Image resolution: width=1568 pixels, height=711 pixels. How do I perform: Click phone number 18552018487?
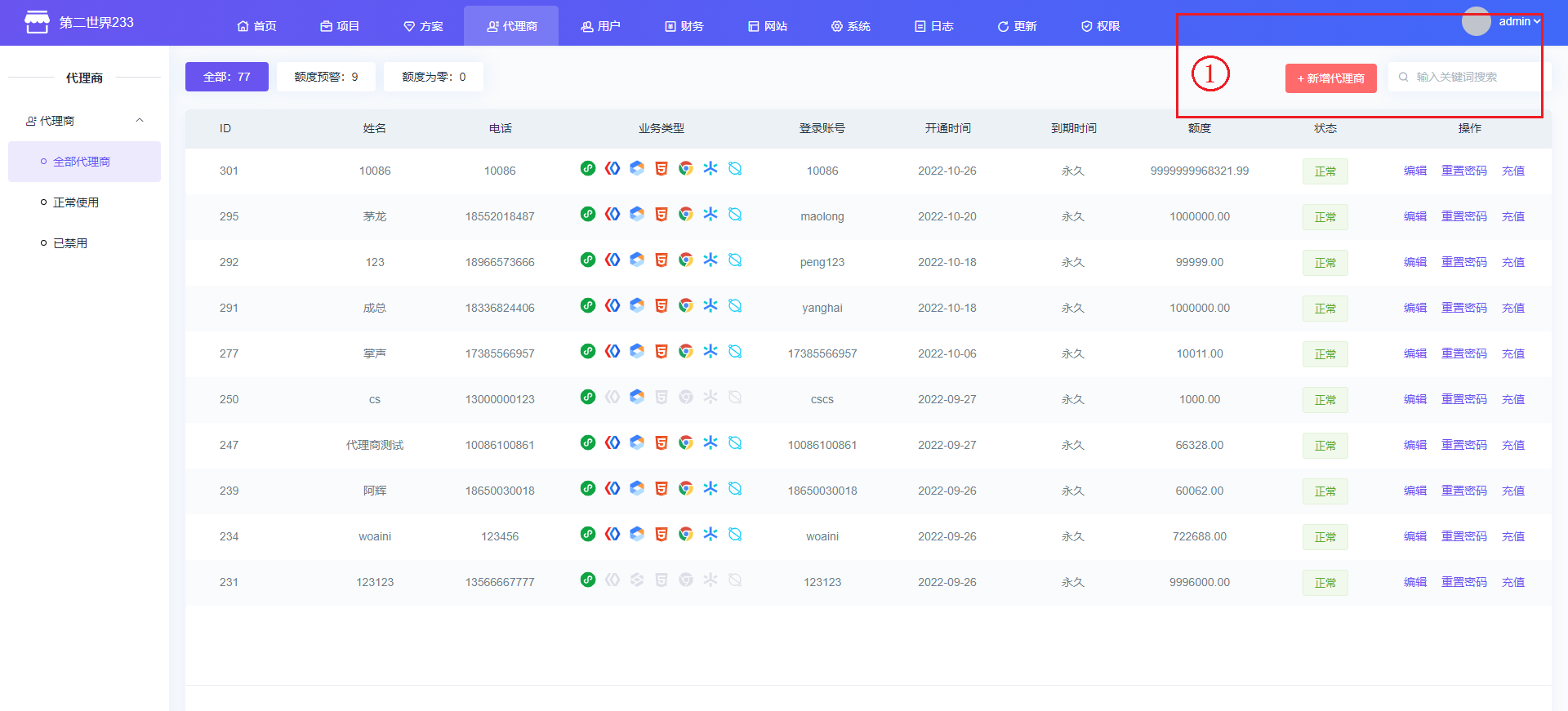[500, 216]
